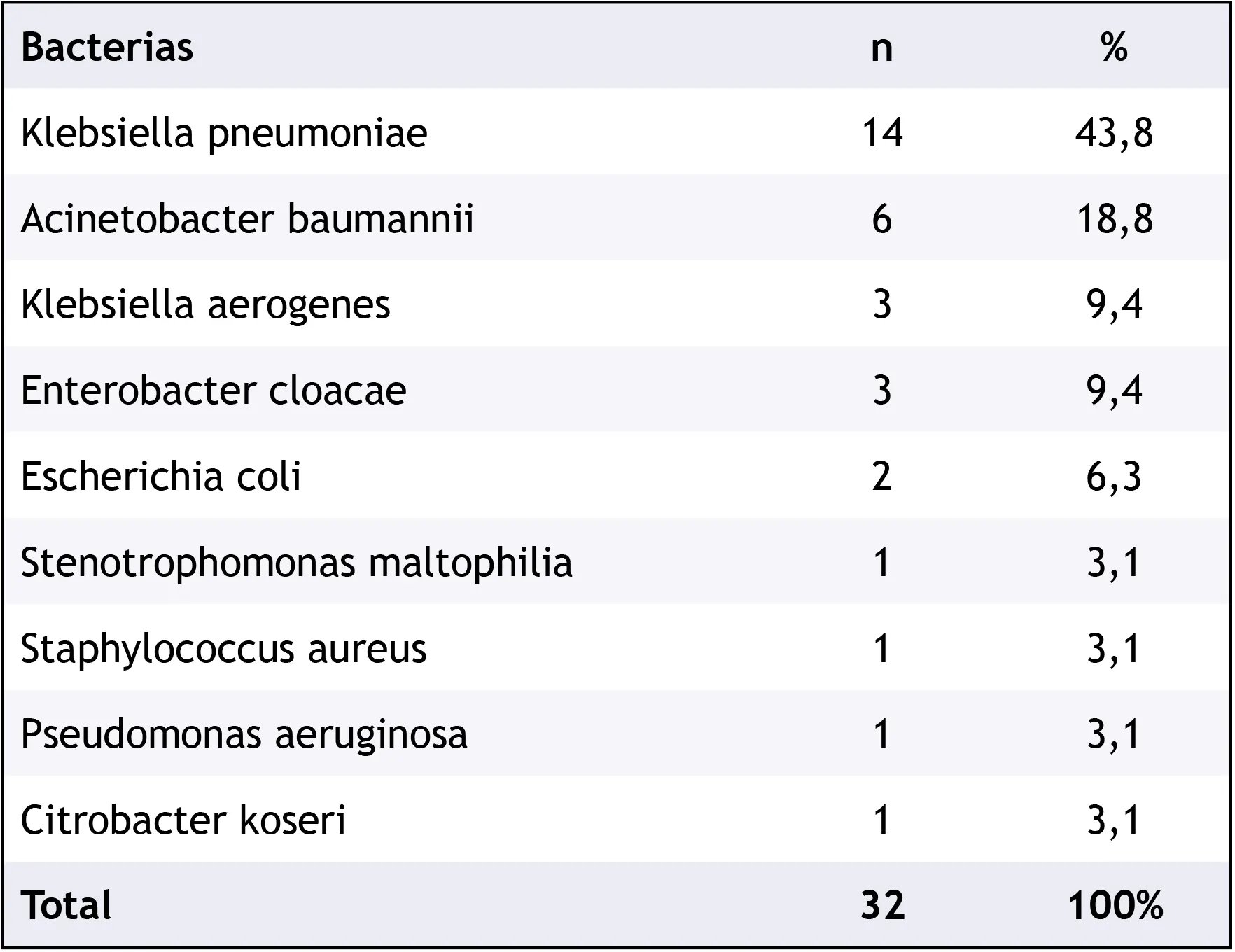This screenshot has height=952, width=1235.
Task: Select the Pseudomonas aeruginosa row label
Action: (x=244, y=736)
